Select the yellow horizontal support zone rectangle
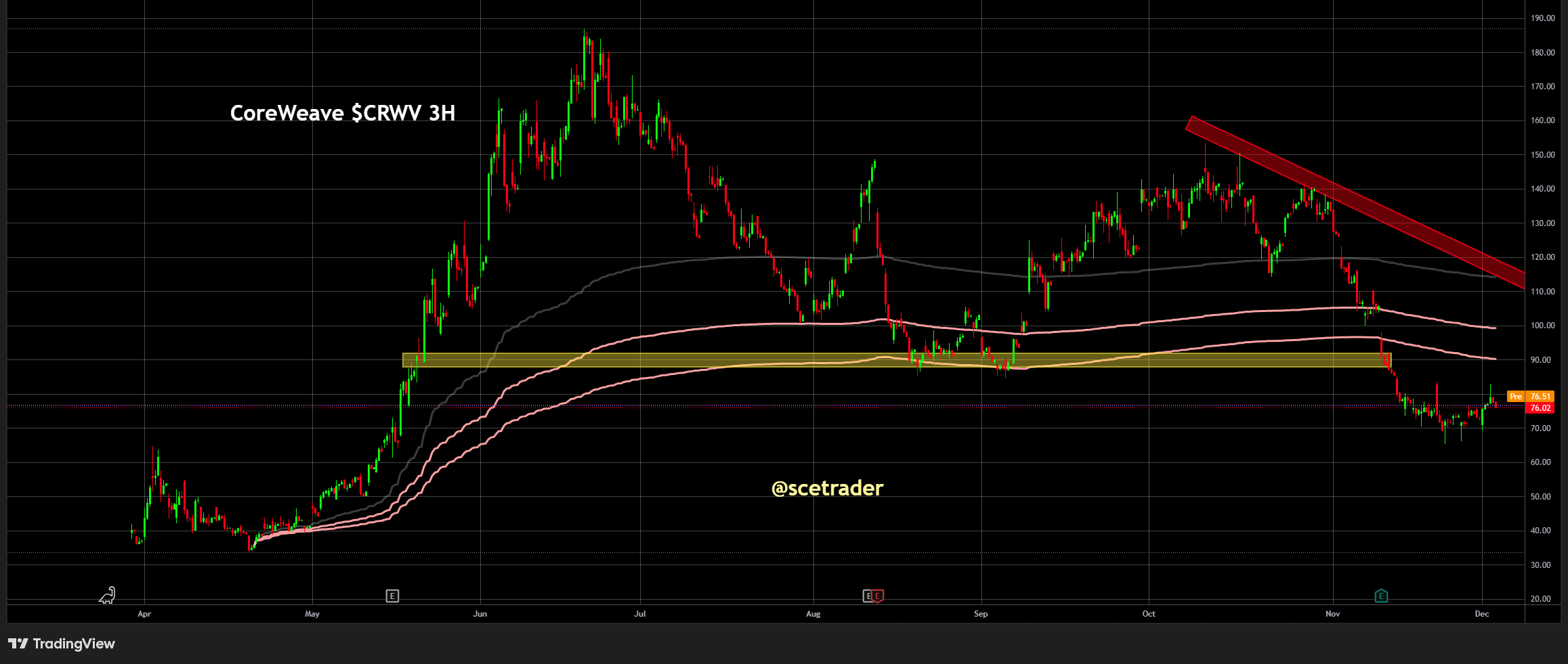Viewport: 1568px width, 664px height. 897,360
